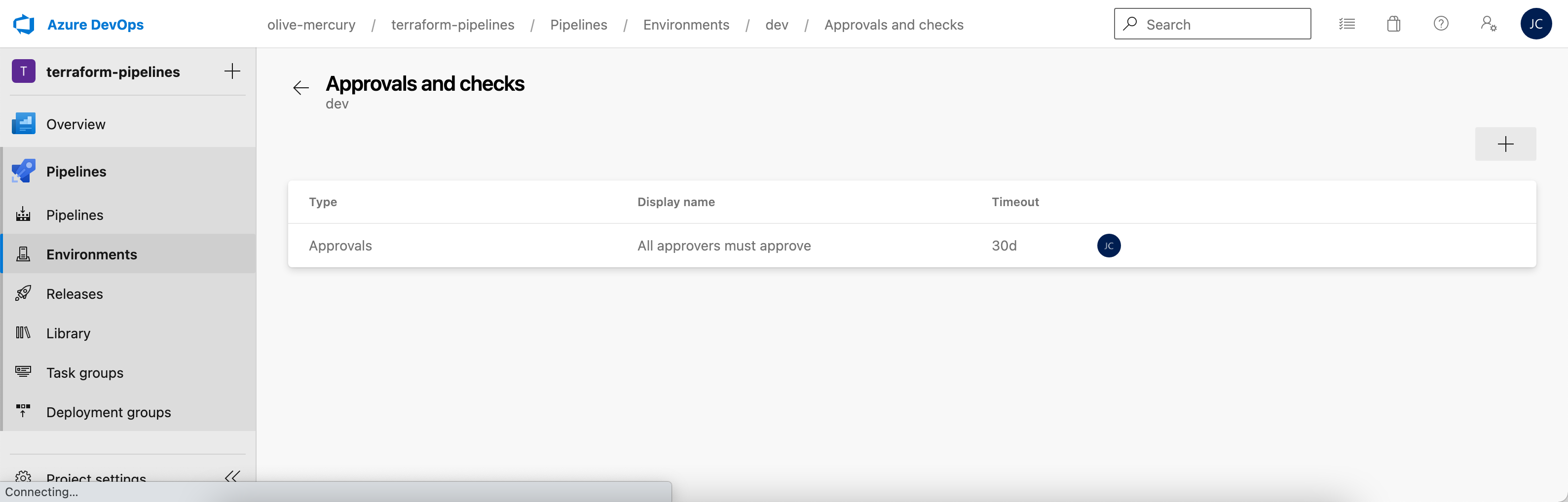The image size is (1568, 502).
Task: Click the Type column header
Action: tap(323, 202)
